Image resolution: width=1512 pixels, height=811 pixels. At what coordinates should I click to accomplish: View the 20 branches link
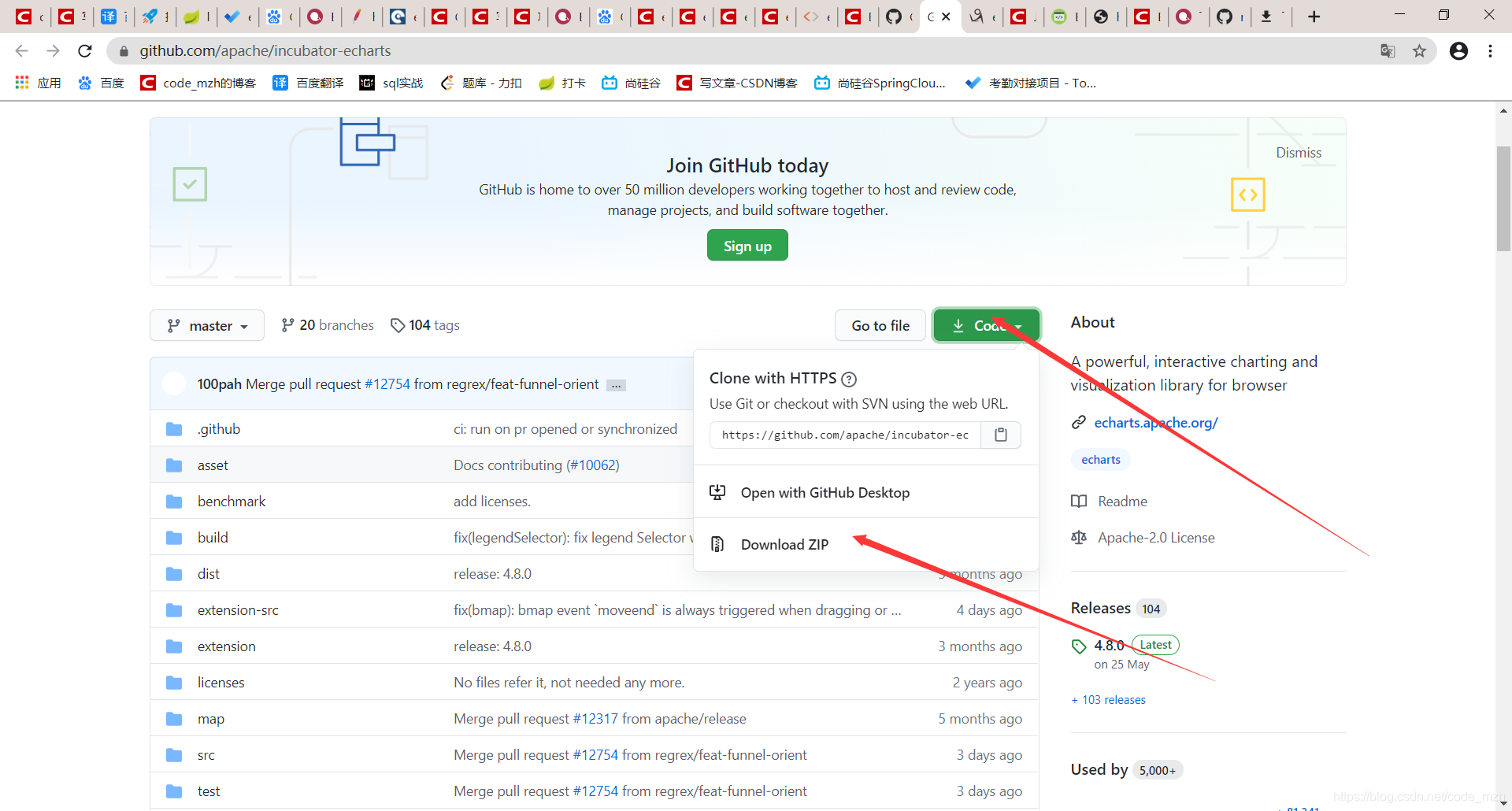[328, 325]
